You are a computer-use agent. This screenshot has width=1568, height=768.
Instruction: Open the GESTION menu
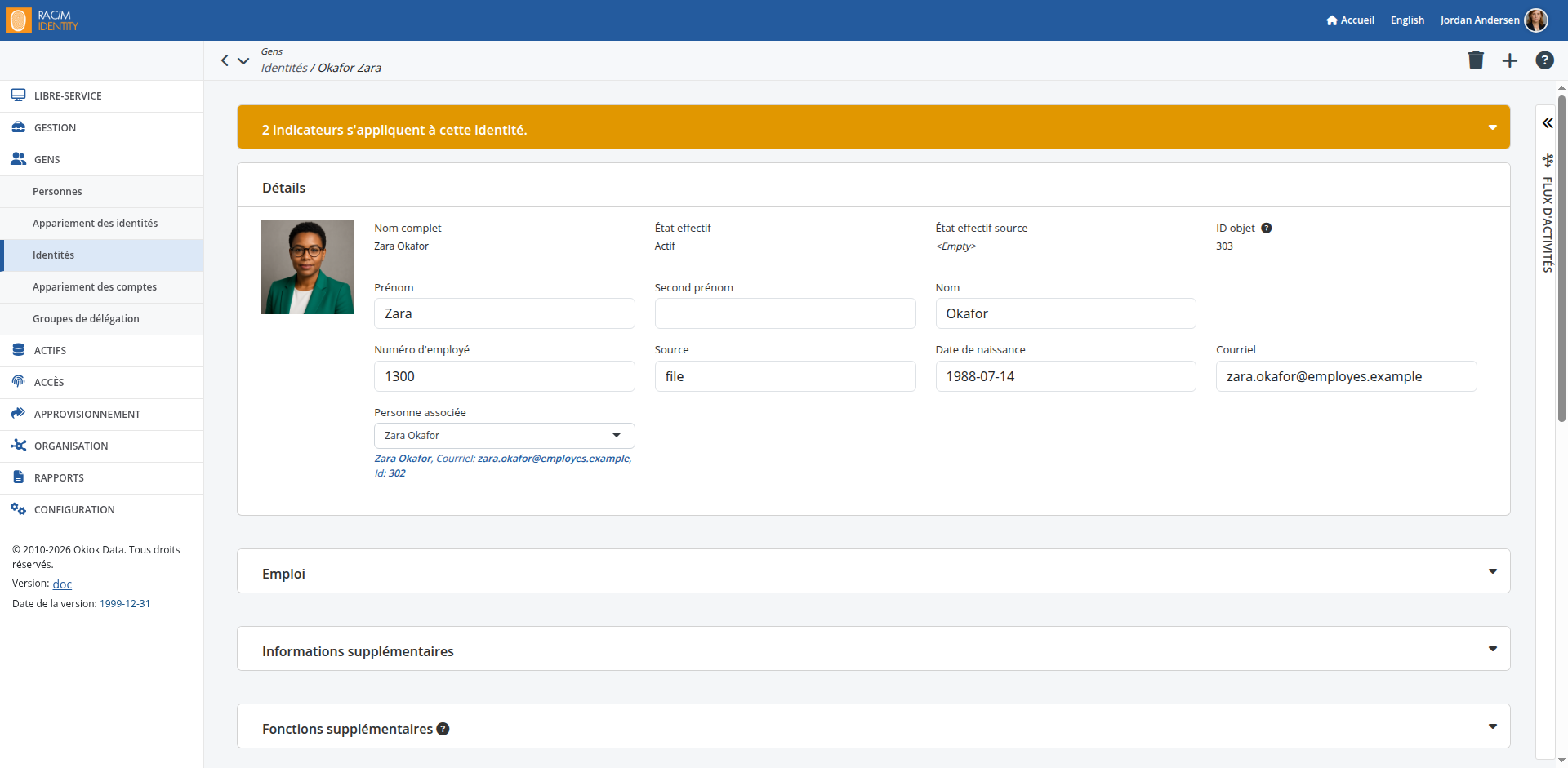(101, 128)
